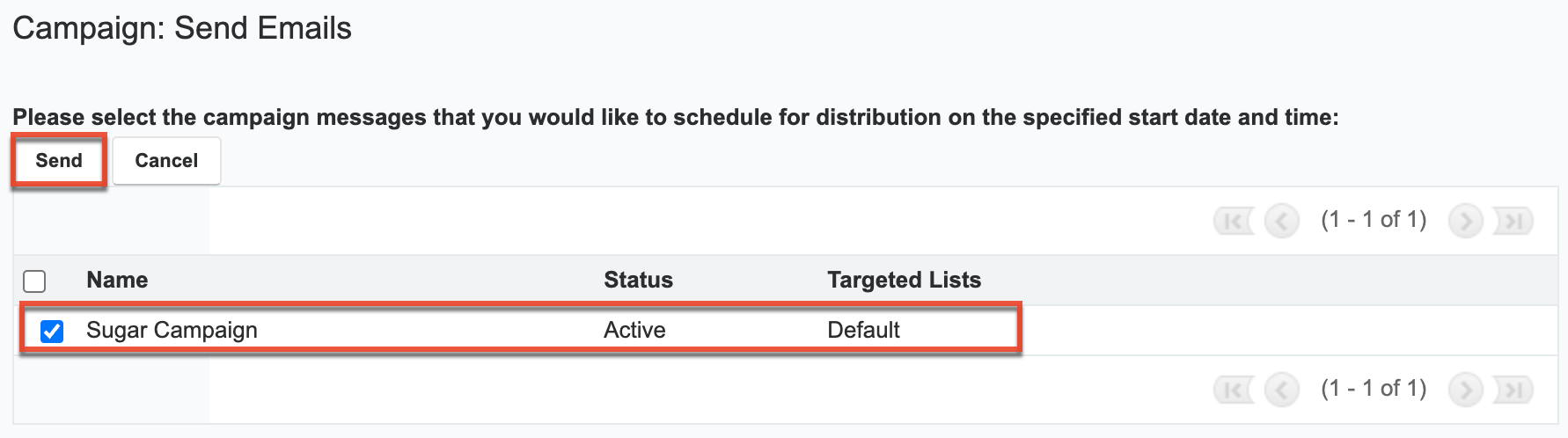Click next page arrow in bottom pagination
Viewport: 1568px width, 438px height.
(x=1466, y=389)
